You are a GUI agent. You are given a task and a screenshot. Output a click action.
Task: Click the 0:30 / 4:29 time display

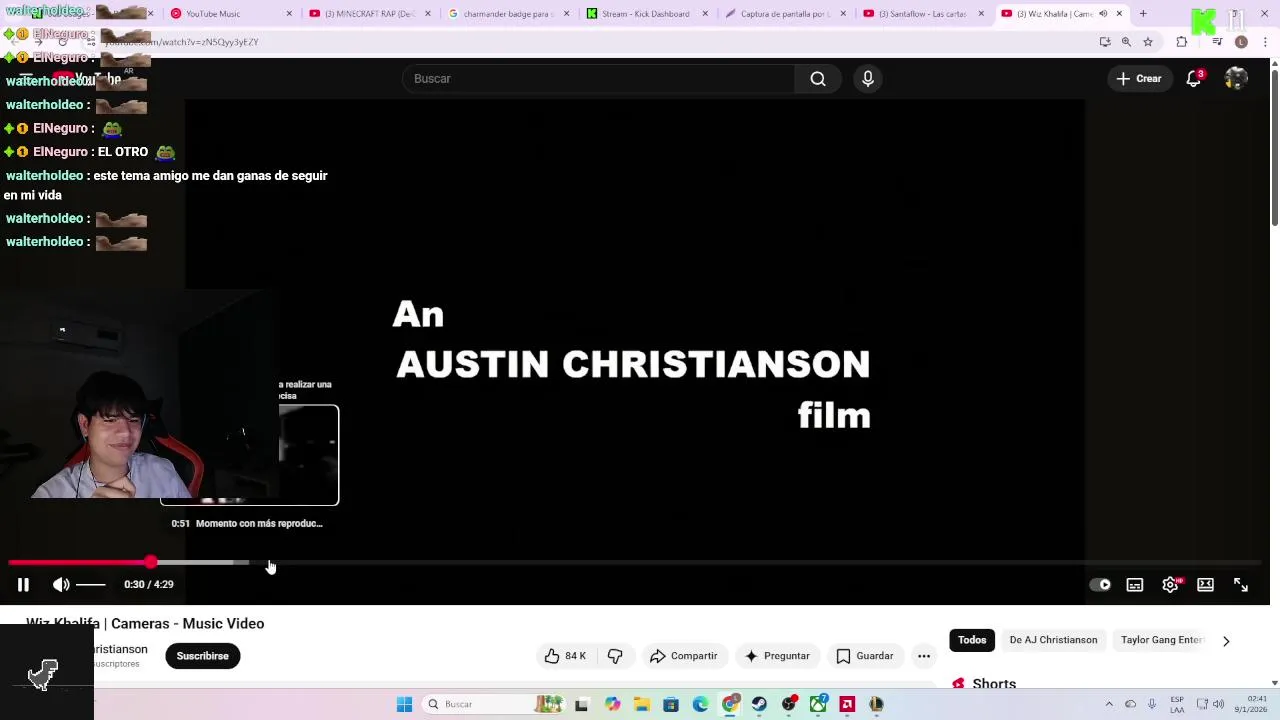click(x=149, y=585)
